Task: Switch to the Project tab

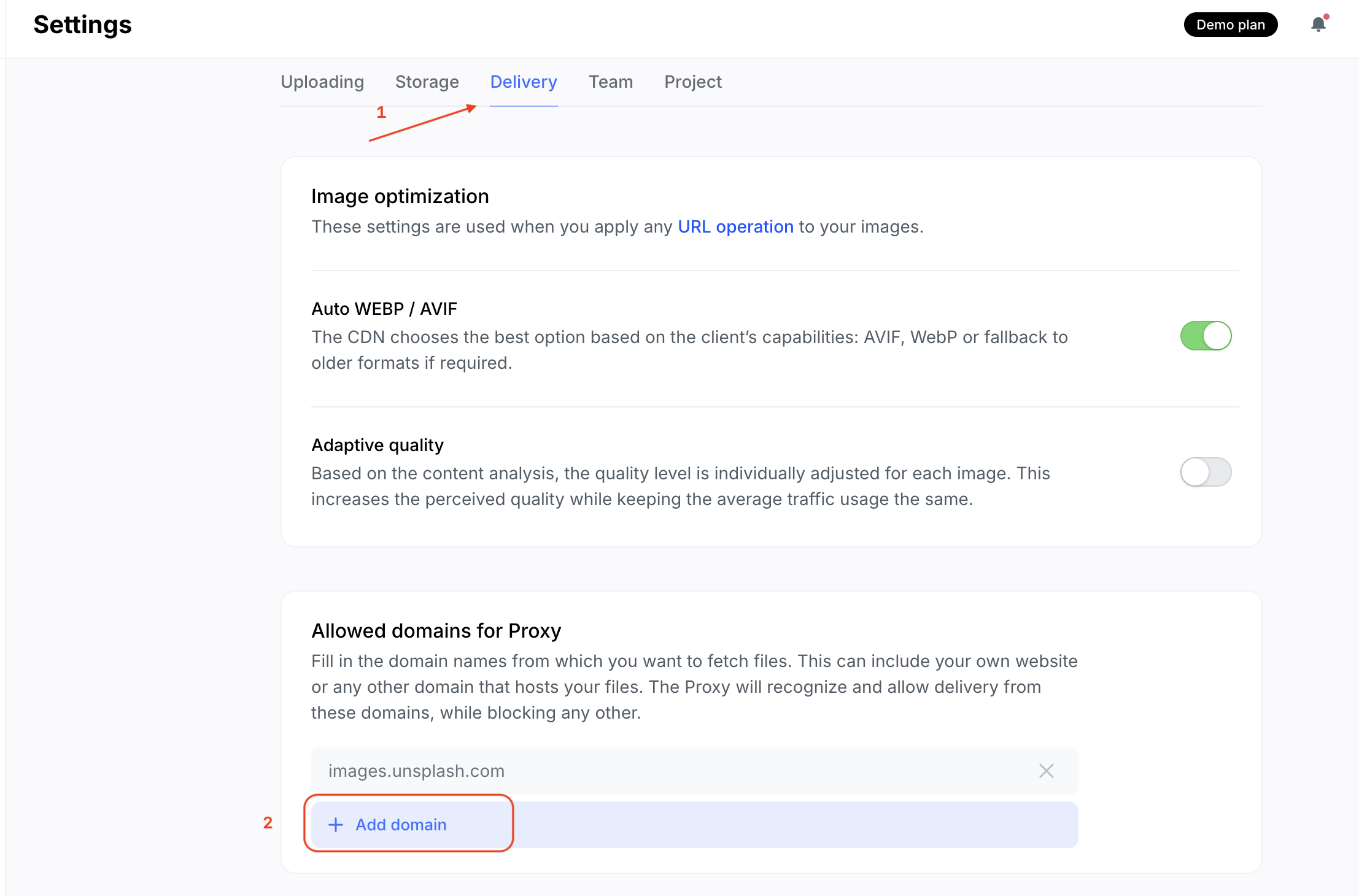Action: pyautogui.click(x=692, y=82)
